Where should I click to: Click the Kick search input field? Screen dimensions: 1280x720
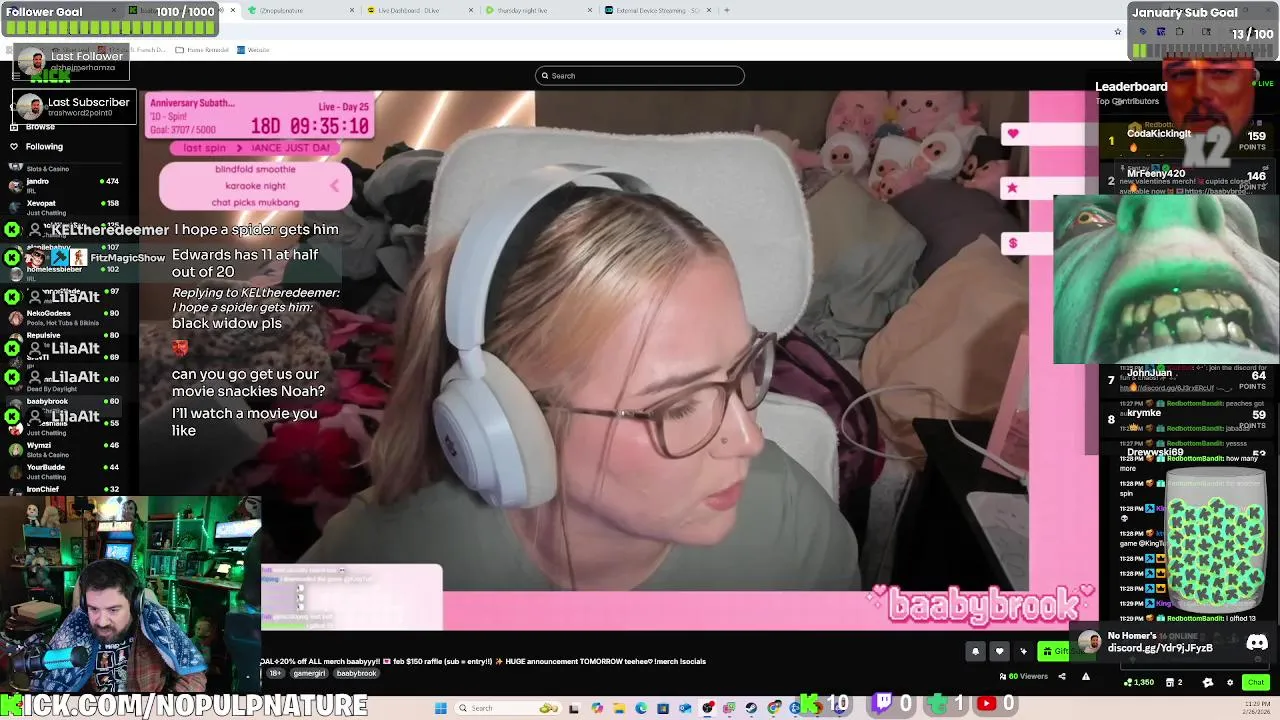click(640, 76)
